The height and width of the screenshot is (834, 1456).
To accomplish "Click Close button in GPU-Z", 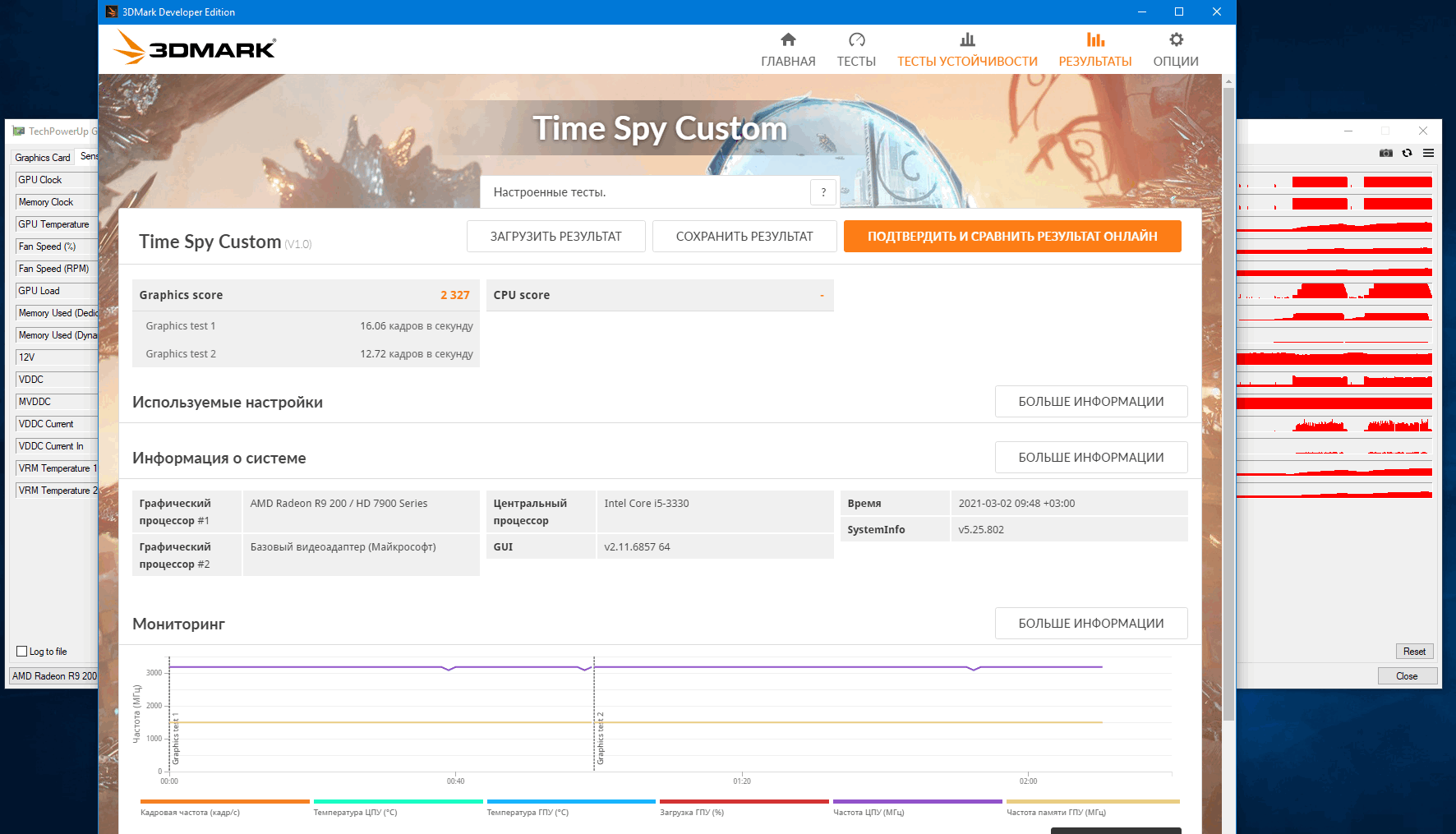I will pos(1407,676).
